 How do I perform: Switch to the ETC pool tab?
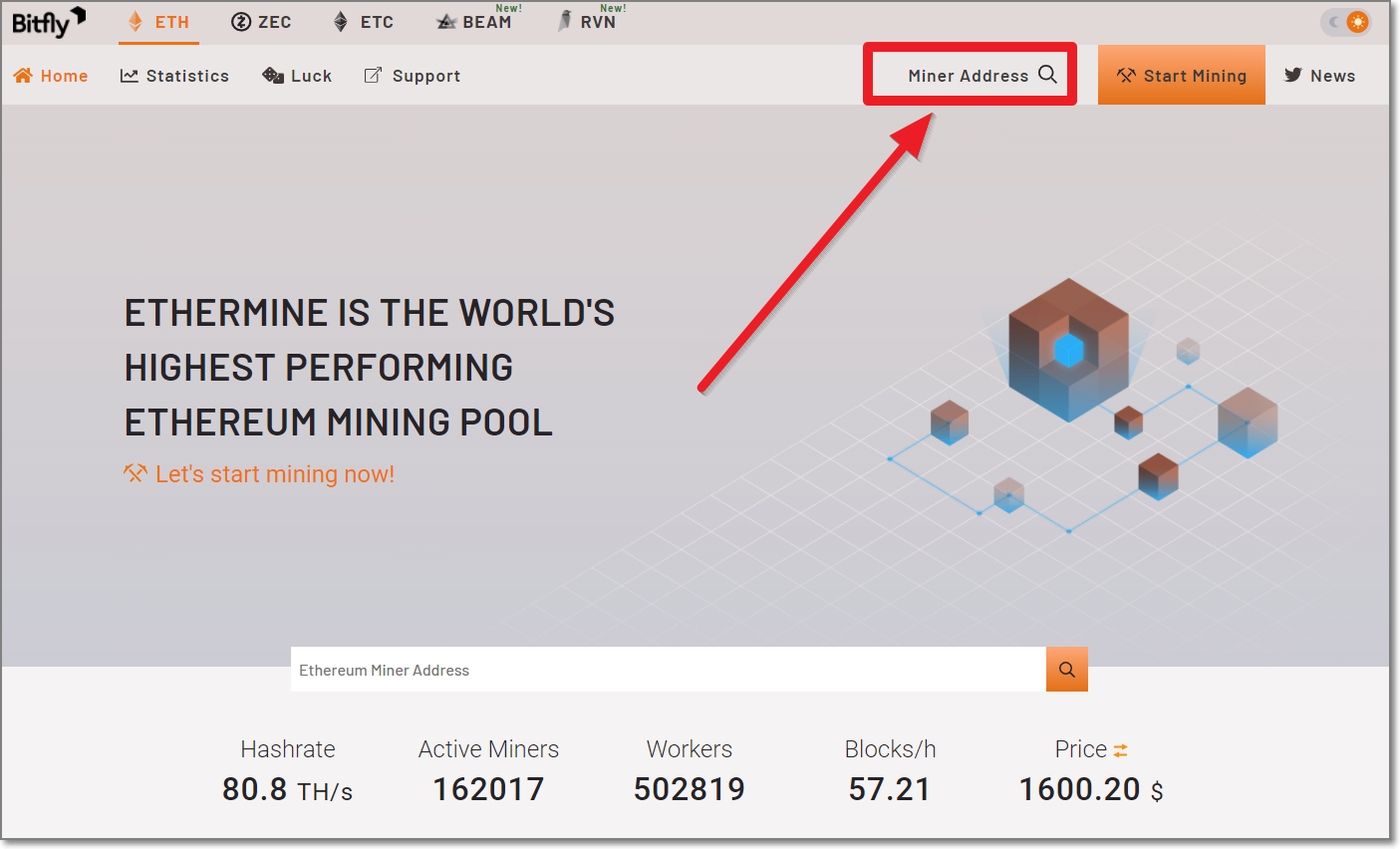click(x=363, y=22)
